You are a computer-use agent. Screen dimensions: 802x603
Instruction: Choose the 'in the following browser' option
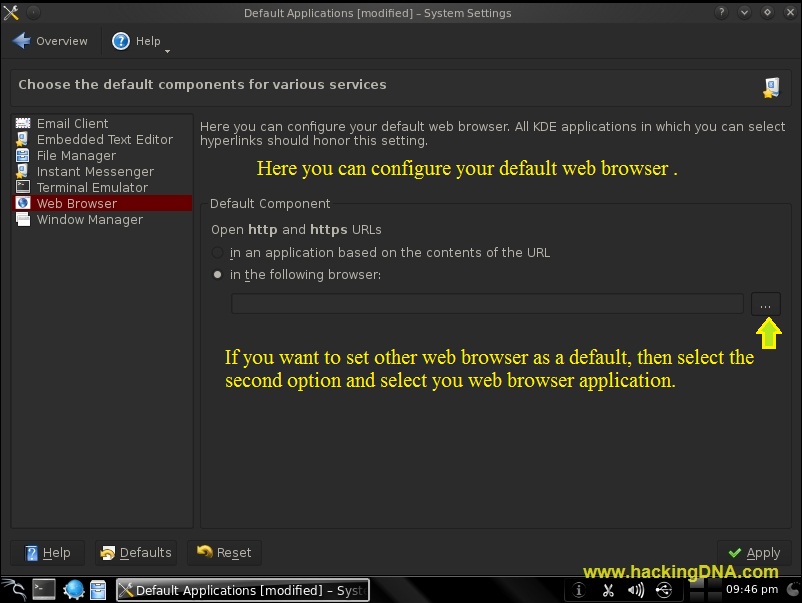217,274
